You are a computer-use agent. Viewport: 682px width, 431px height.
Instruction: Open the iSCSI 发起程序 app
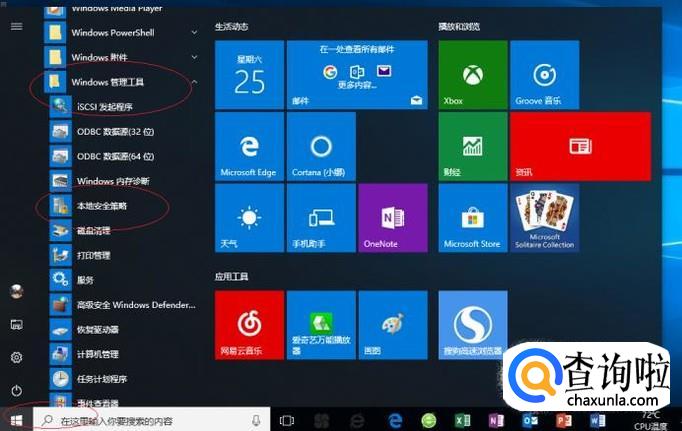click(123, 107)
